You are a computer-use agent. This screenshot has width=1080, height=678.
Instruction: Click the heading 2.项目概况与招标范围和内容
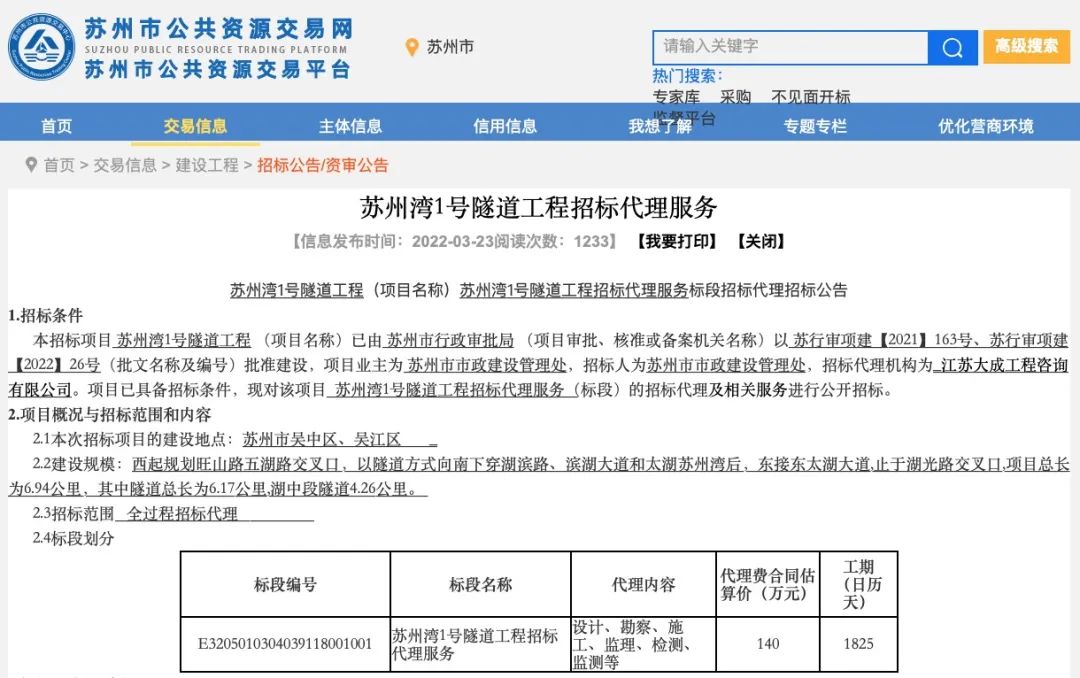pos(110,415)
